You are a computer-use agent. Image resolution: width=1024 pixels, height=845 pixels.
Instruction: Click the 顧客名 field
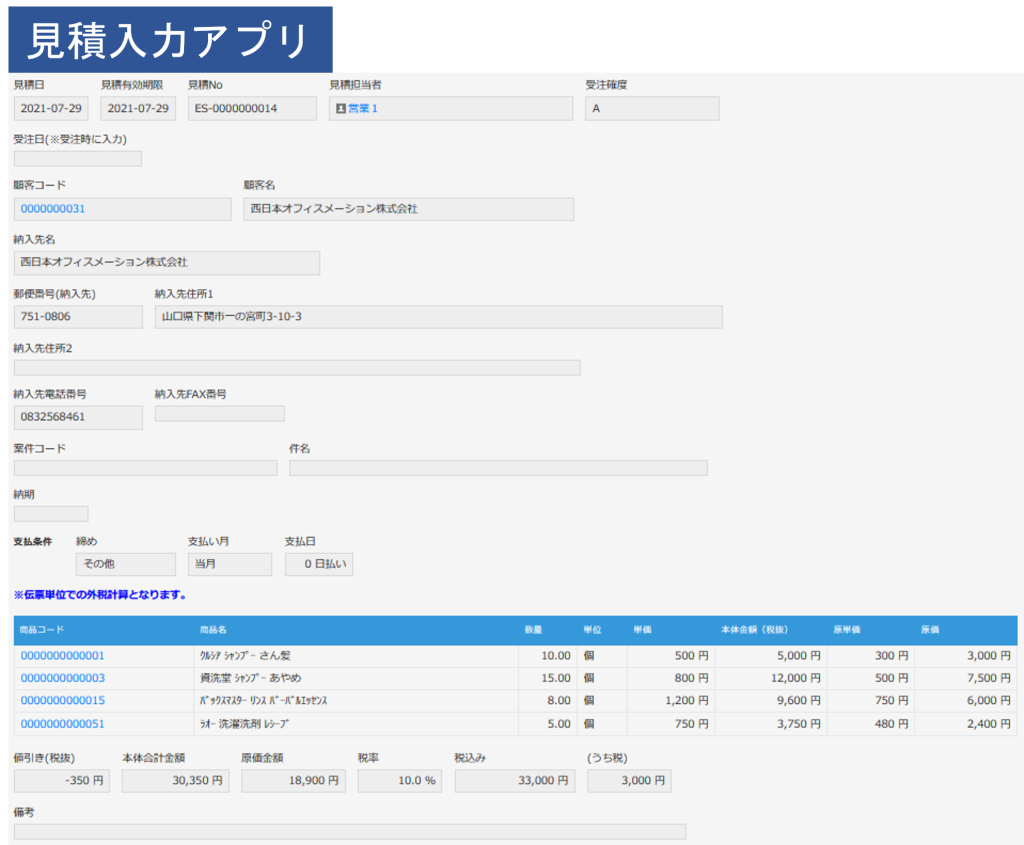pos(409,209)
